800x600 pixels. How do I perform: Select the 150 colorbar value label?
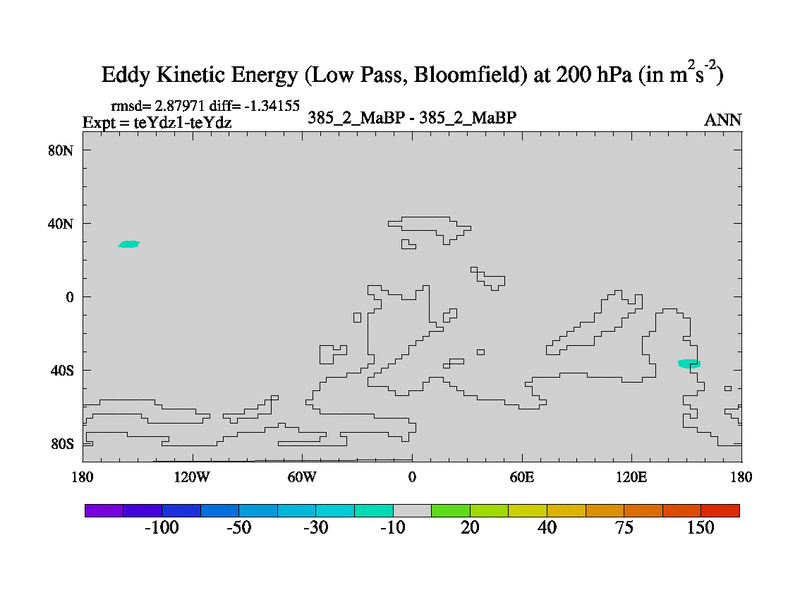[700, 528]
